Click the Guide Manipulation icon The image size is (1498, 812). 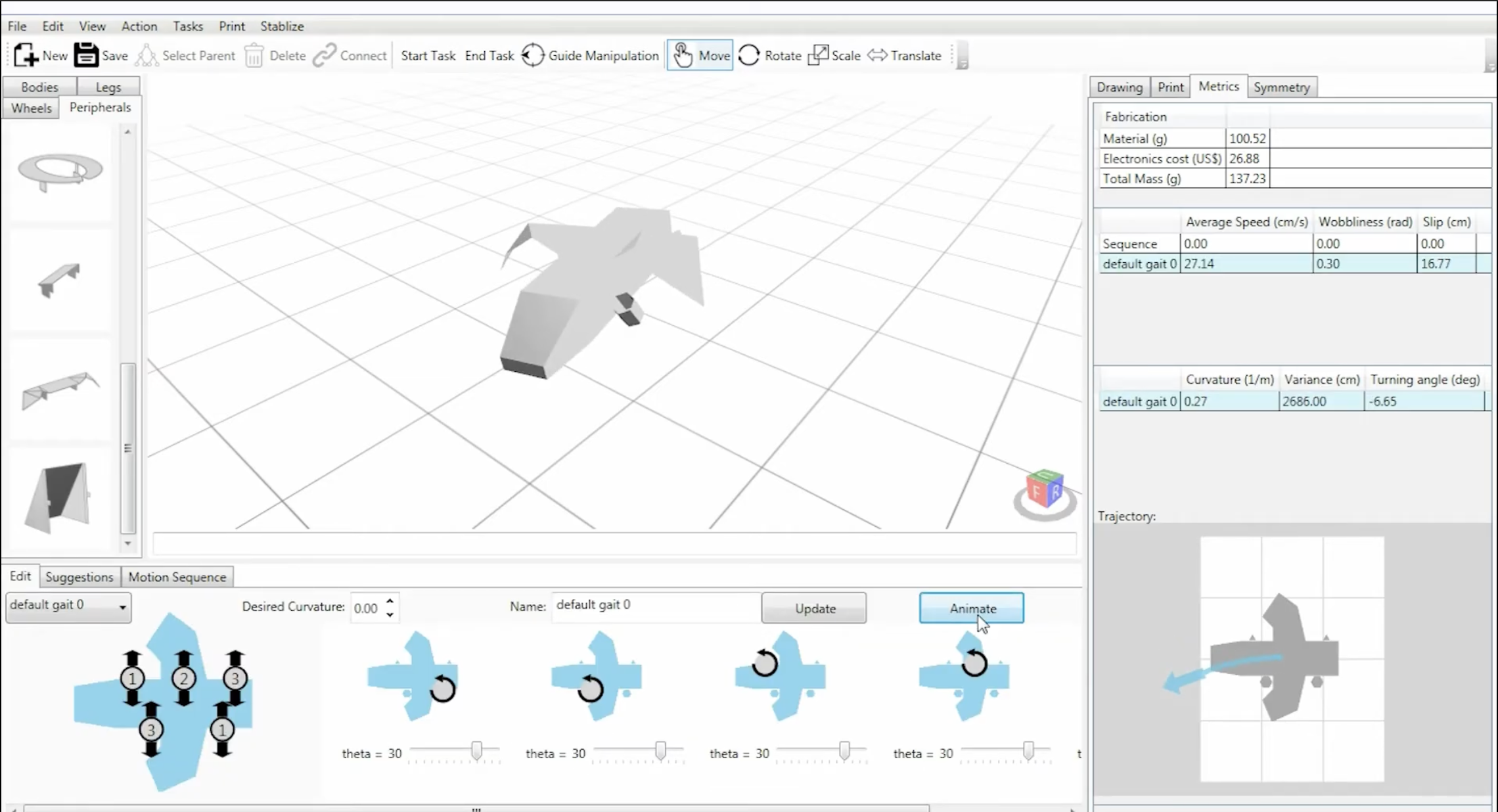(x=533, y=55)
